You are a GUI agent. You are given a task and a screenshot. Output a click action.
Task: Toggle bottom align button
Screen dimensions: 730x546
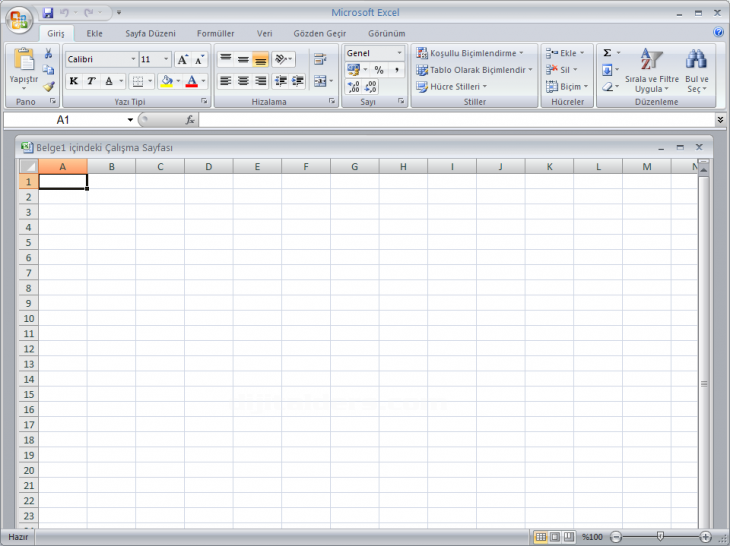[261, 59]
